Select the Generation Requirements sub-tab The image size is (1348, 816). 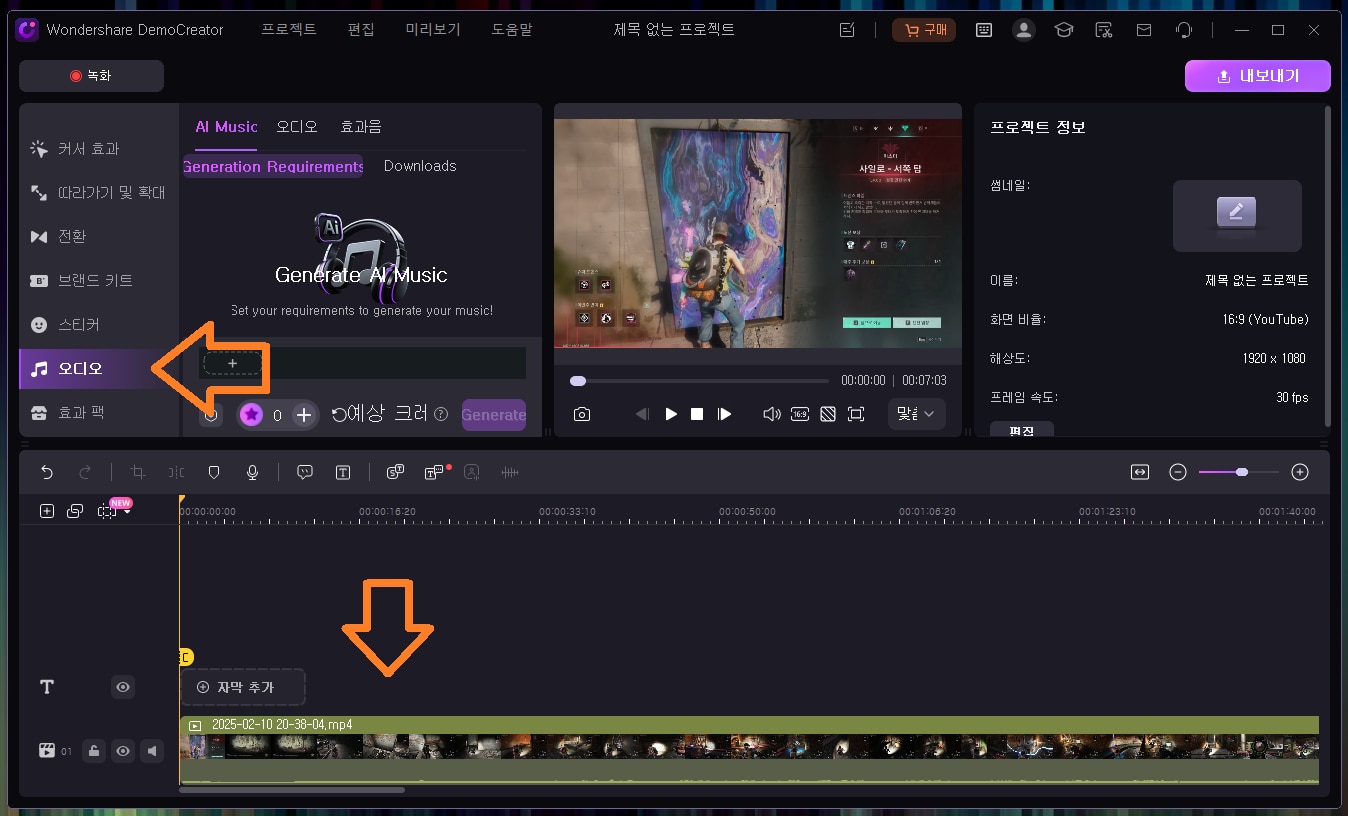click(273, 166)
